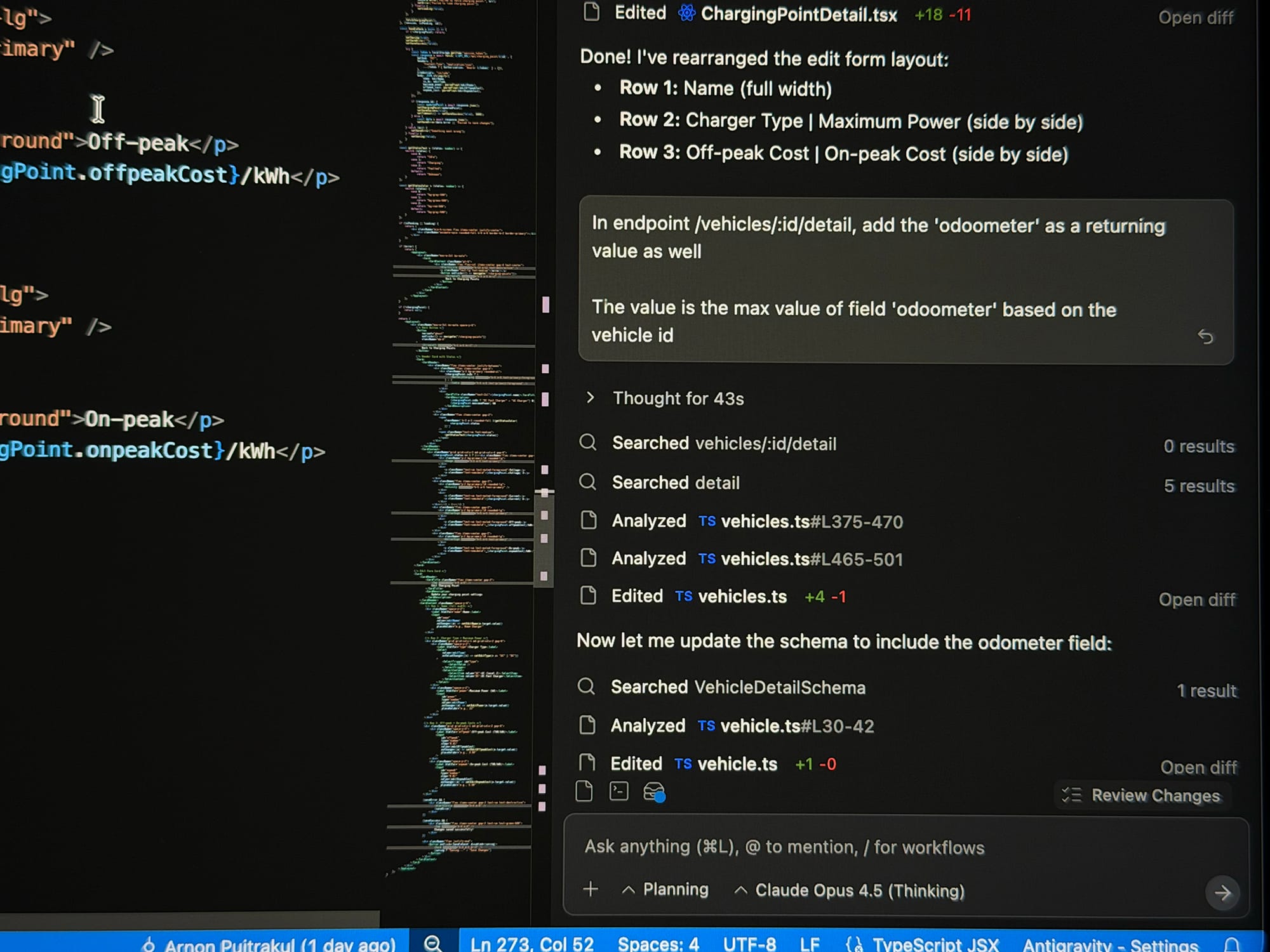1270x952 pixels.
Task: Click the 'On-peak' text in the editor code
Action: (130, 419)
